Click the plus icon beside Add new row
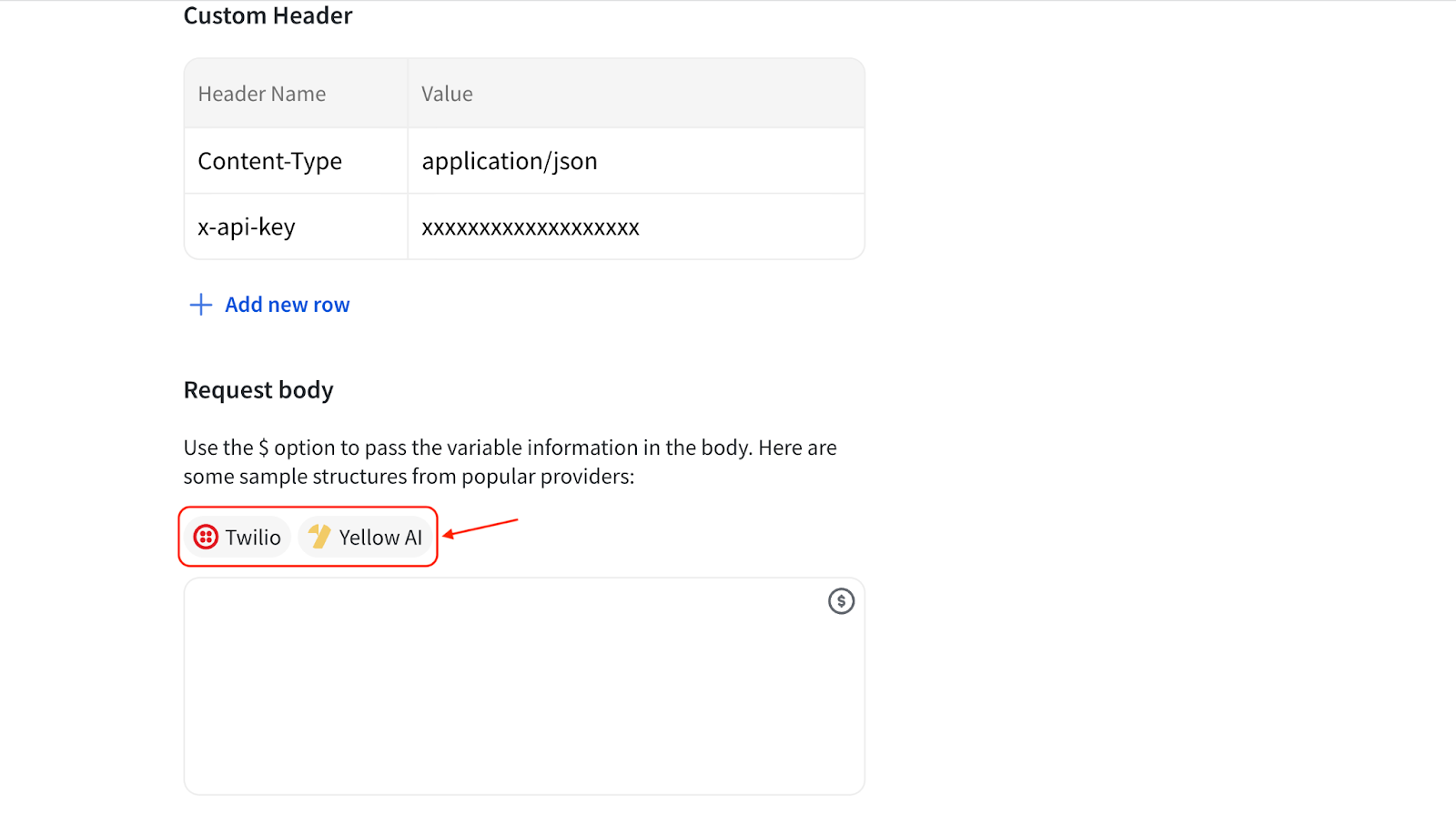Viewport: 1456px width, 825px height. [x=200, y=305]
